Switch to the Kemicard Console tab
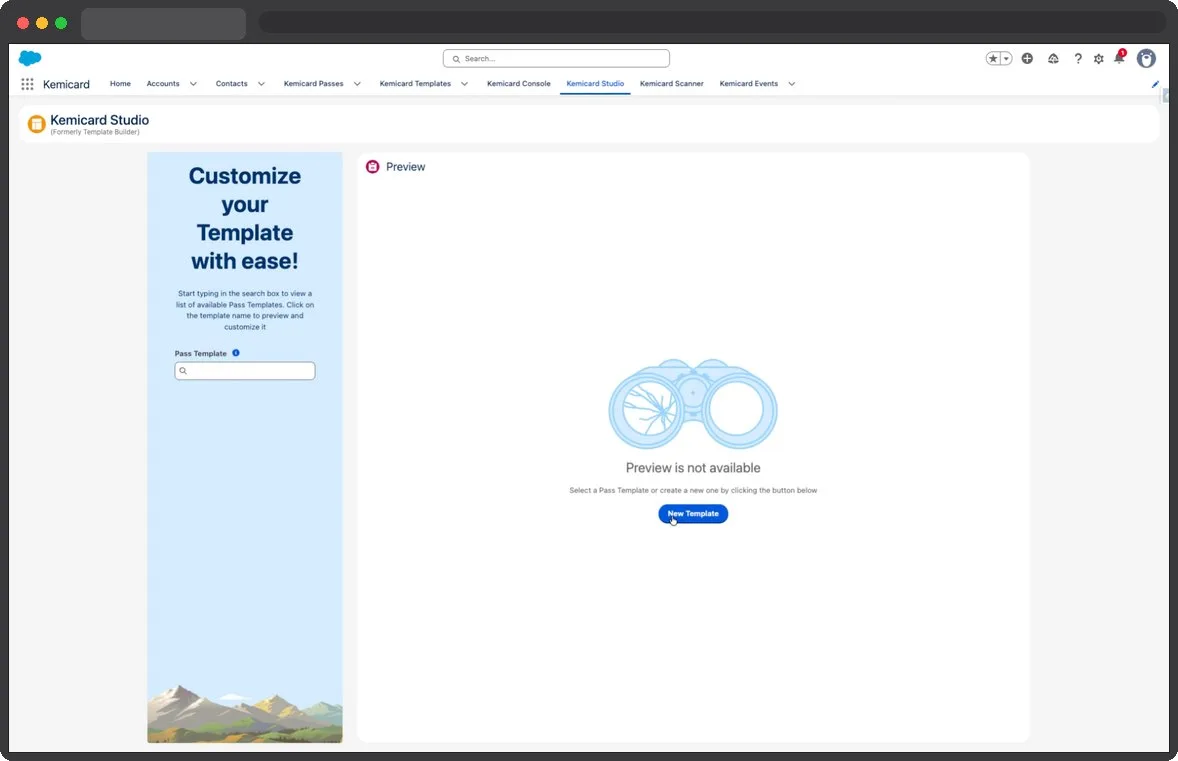 pyautogui.click(x=518, y=83)
